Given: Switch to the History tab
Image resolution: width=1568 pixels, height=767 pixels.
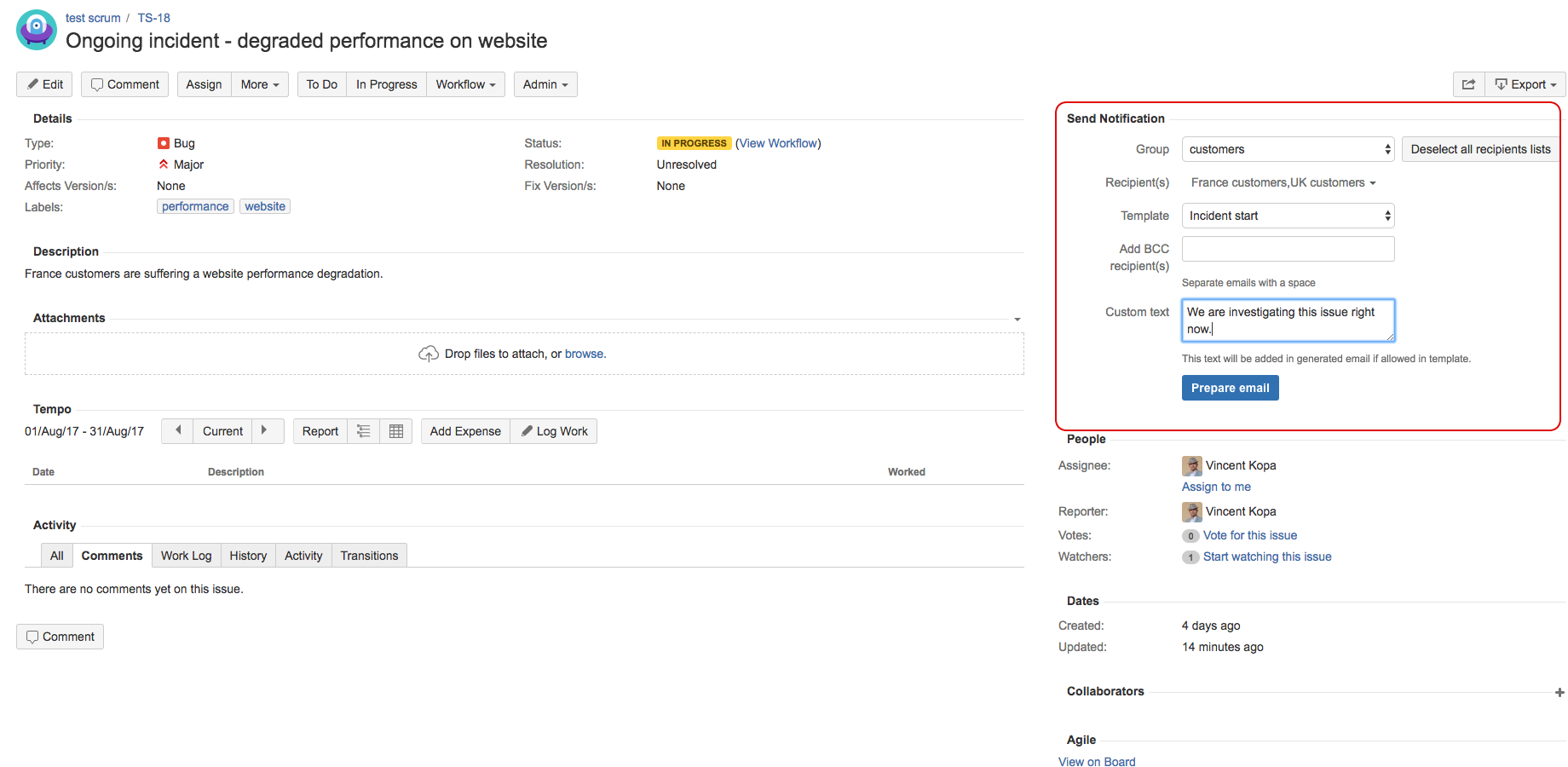Looking at the screenshot, I should (x=248, y=556).
